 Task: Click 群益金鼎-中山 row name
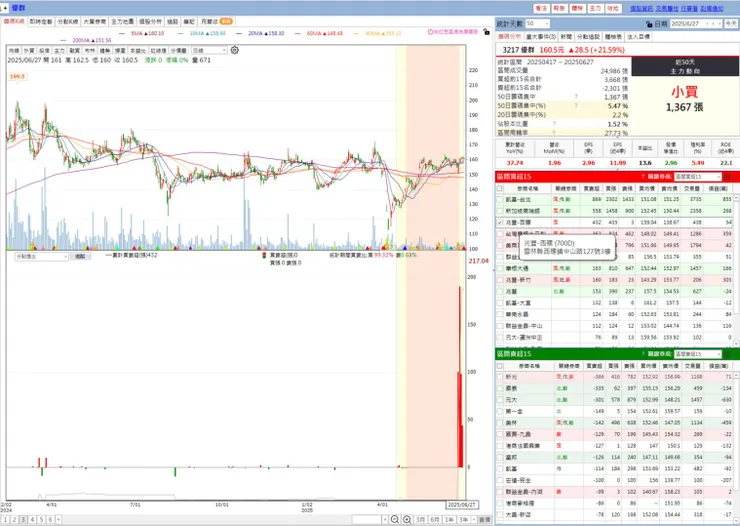[524, 326]
